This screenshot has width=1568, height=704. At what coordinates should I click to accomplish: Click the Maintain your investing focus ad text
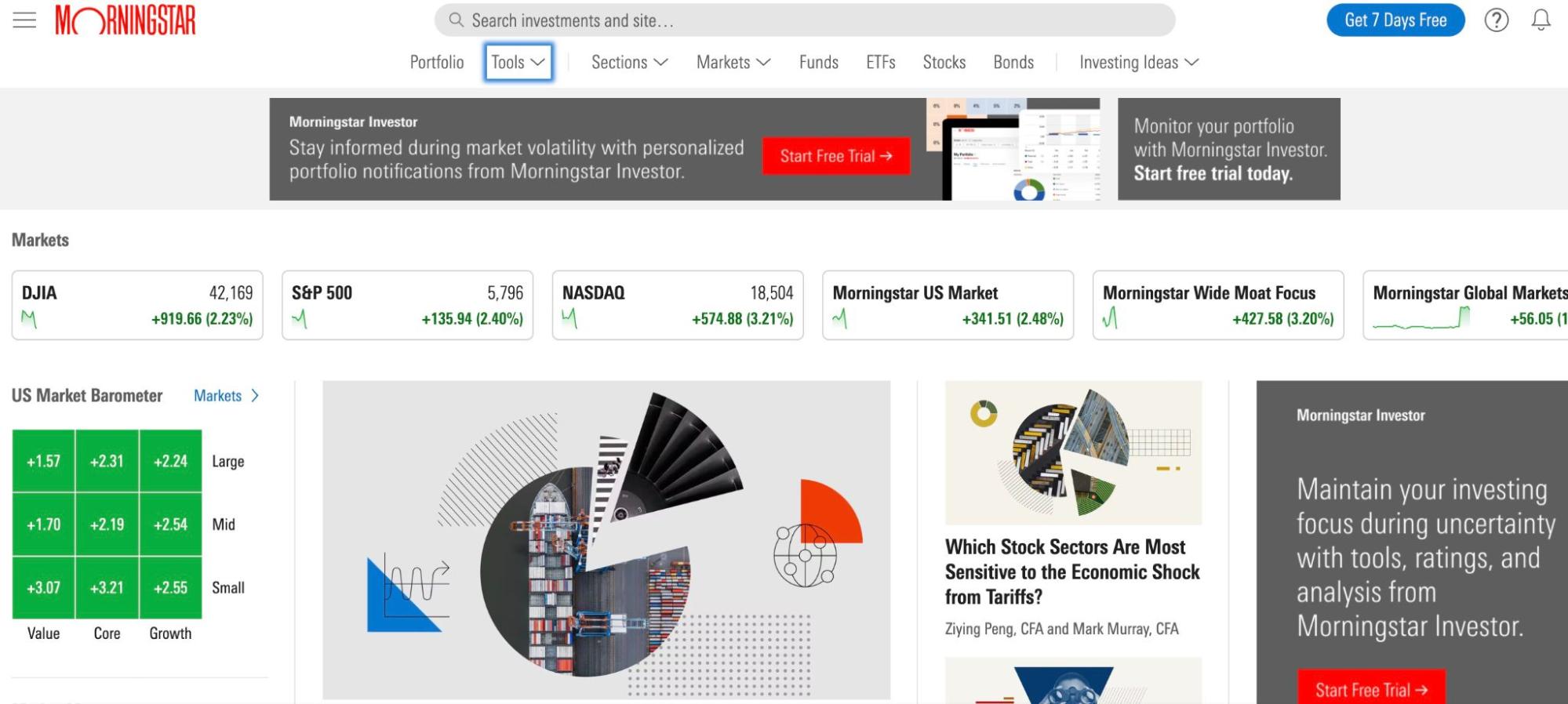tap(1425, 557)
